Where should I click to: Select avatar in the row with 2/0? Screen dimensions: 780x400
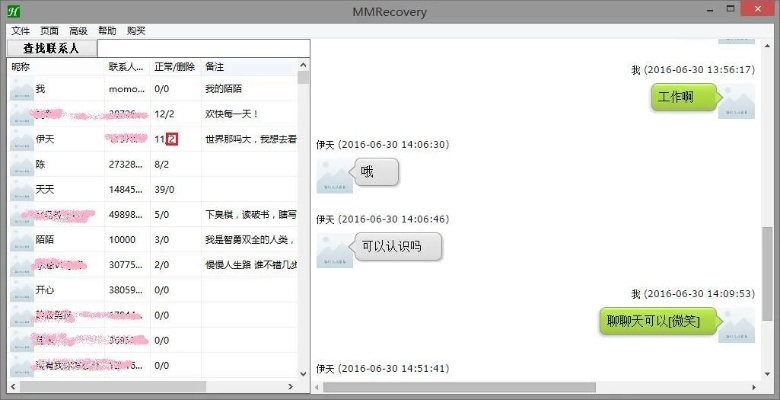point(22,265)
